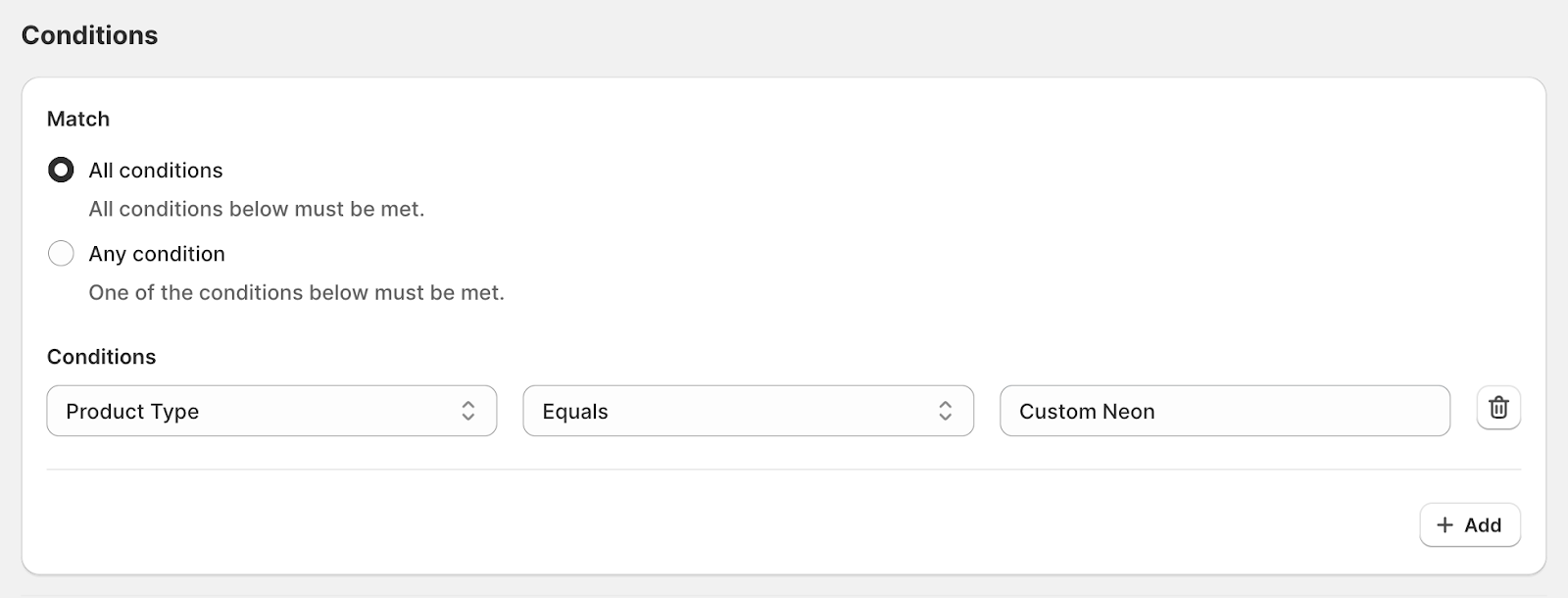Click the large Conditions page heading
This screenshot has height=598, width=1568.
tap(89, 35)
